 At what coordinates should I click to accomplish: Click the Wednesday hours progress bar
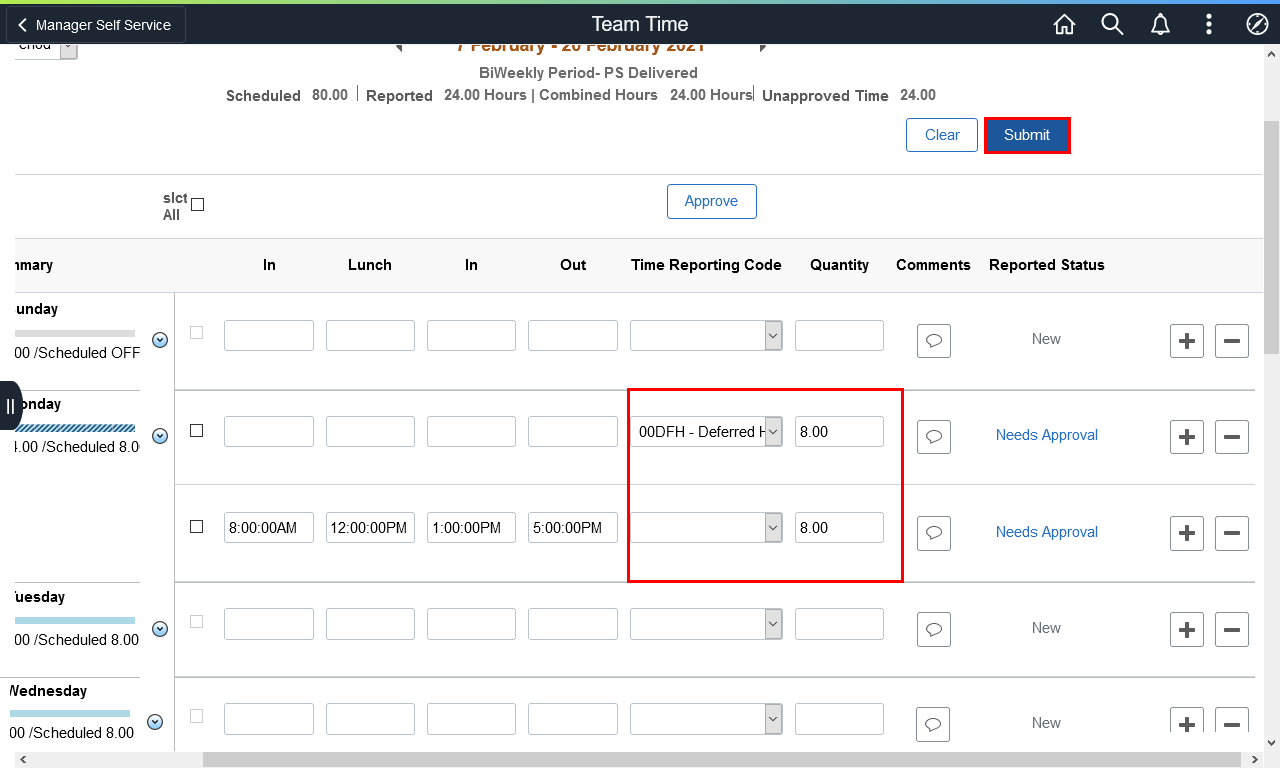coord(70,713)
